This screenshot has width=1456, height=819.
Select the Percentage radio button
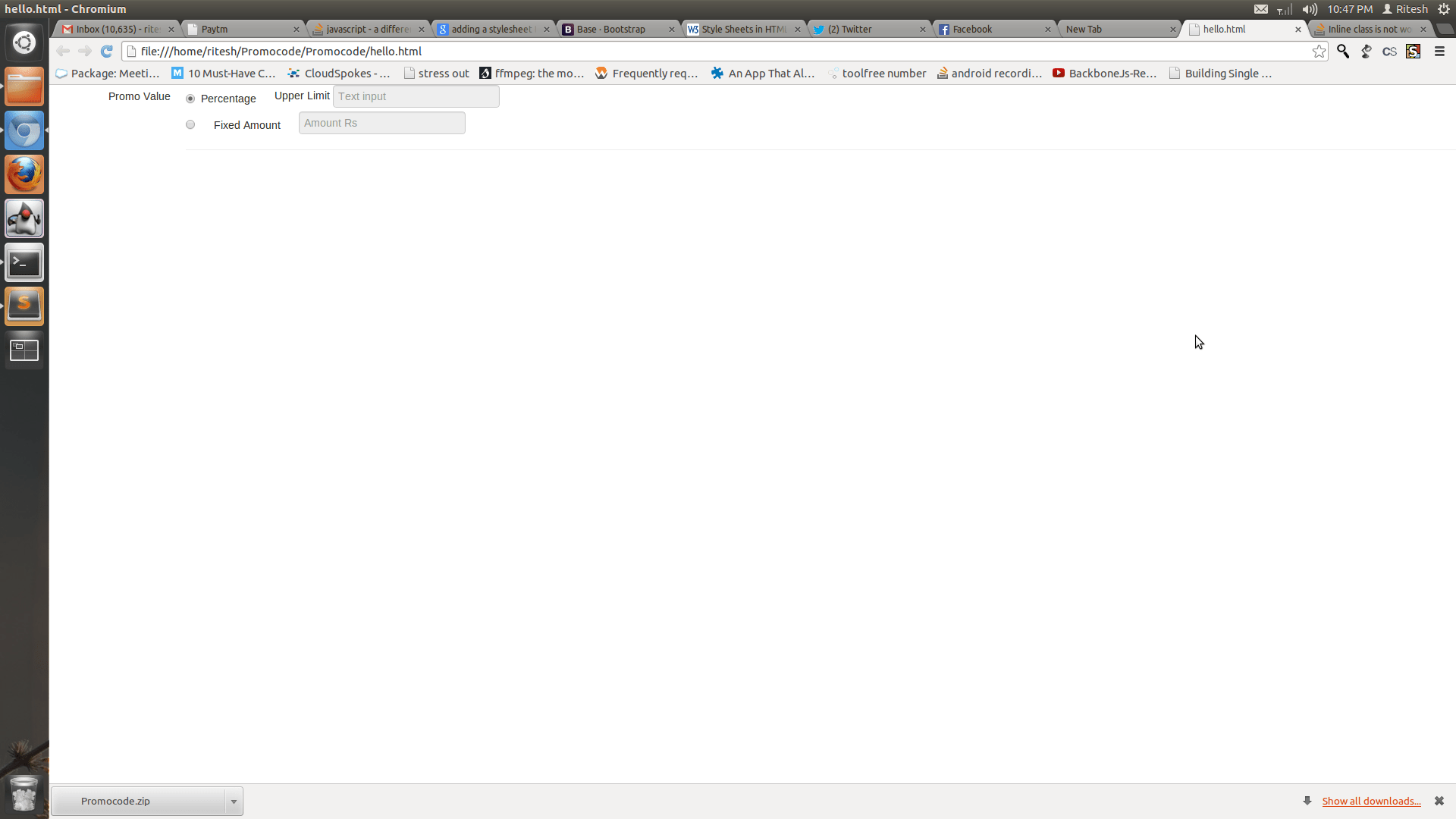tap(190, 99)
